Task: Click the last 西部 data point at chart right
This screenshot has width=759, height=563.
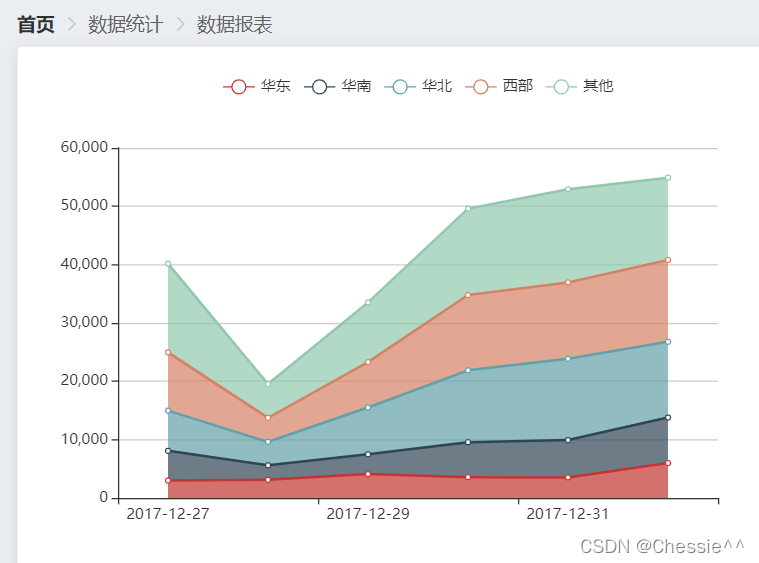Action: click(x=668, y=260)
